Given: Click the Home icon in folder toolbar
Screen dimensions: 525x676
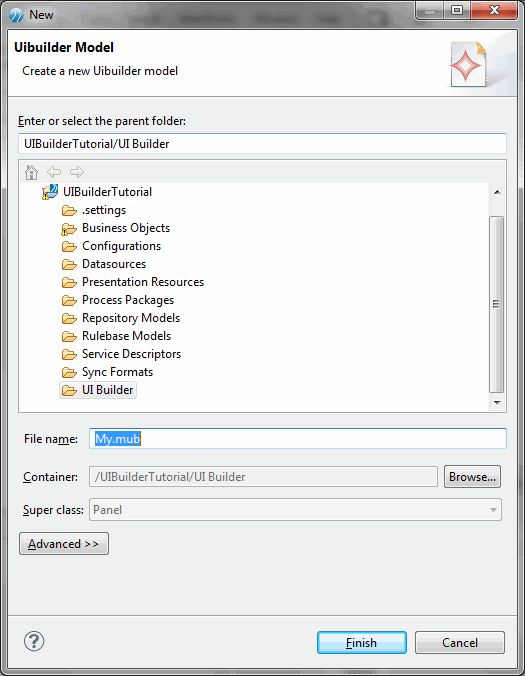Looking at the screenshot, I should point(31,172).
